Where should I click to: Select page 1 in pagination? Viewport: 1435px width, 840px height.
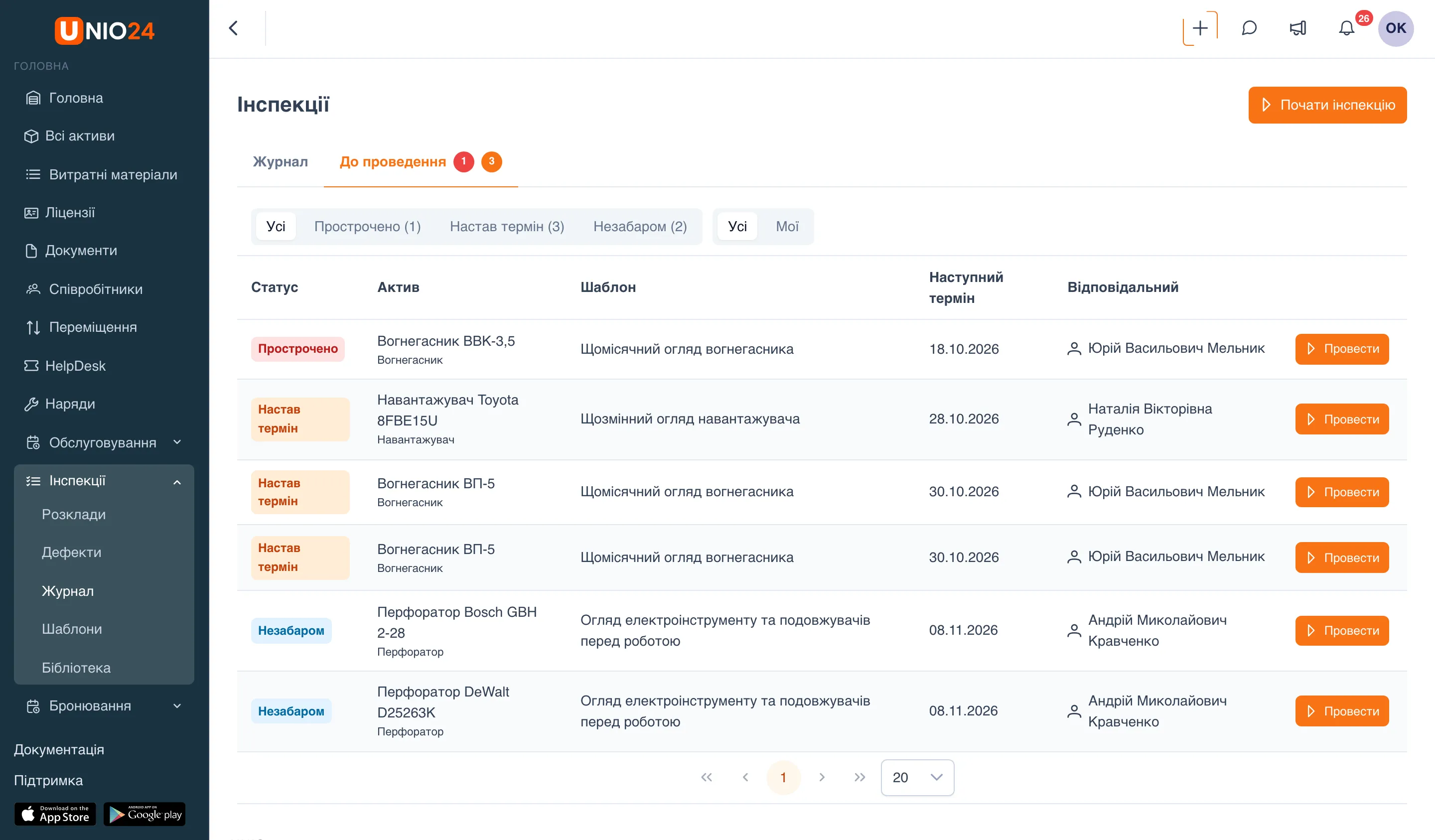coord(783,777)
